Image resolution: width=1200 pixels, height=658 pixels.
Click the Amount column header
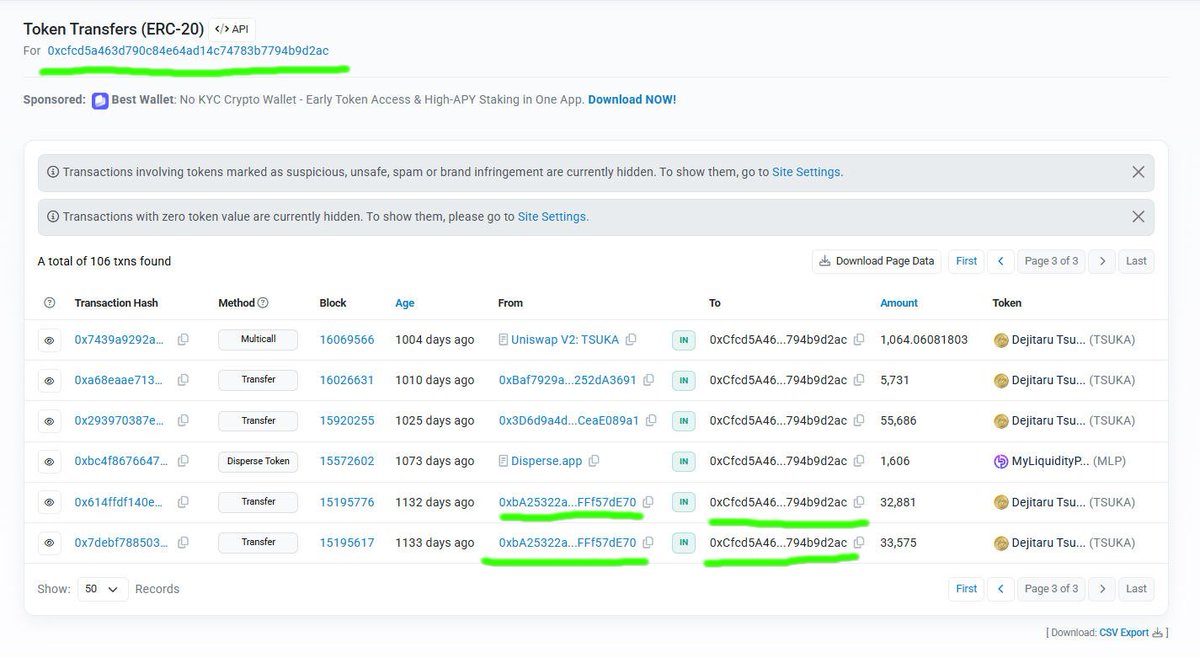899,303
